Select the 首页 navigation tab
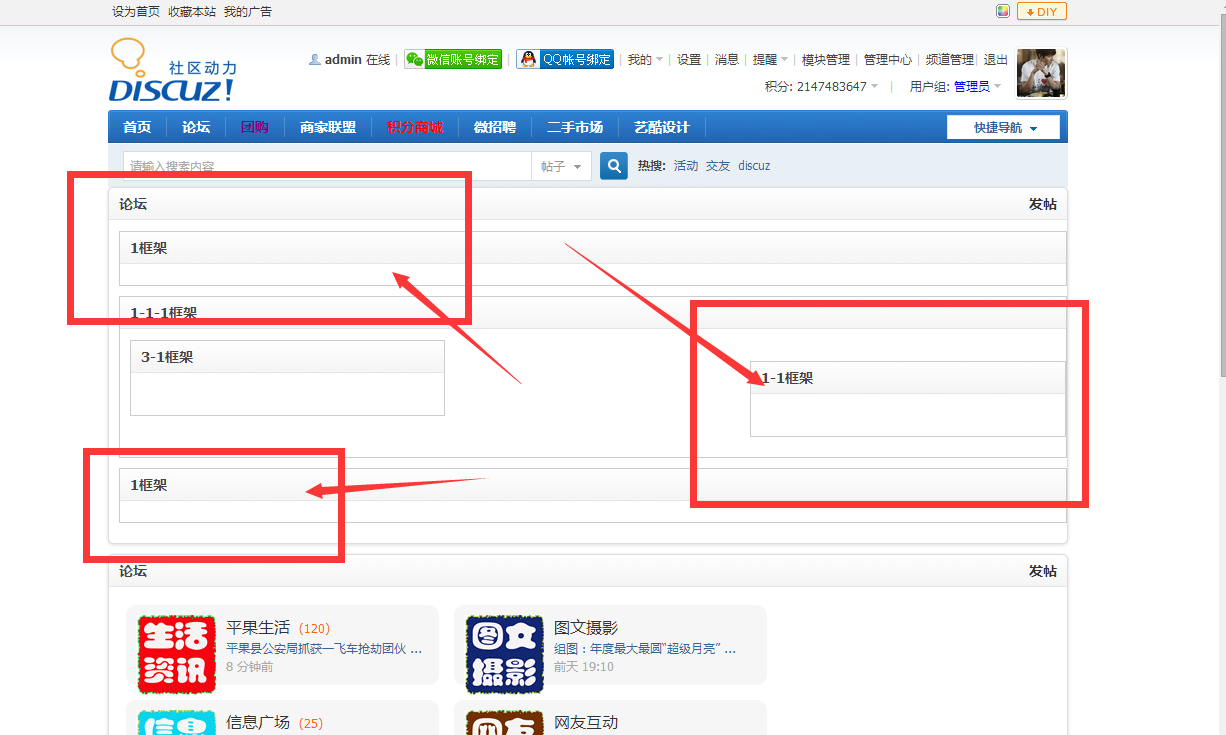The height and width of the screenshot is (735, 1226). pyautogui.click(x=137, y=127)
